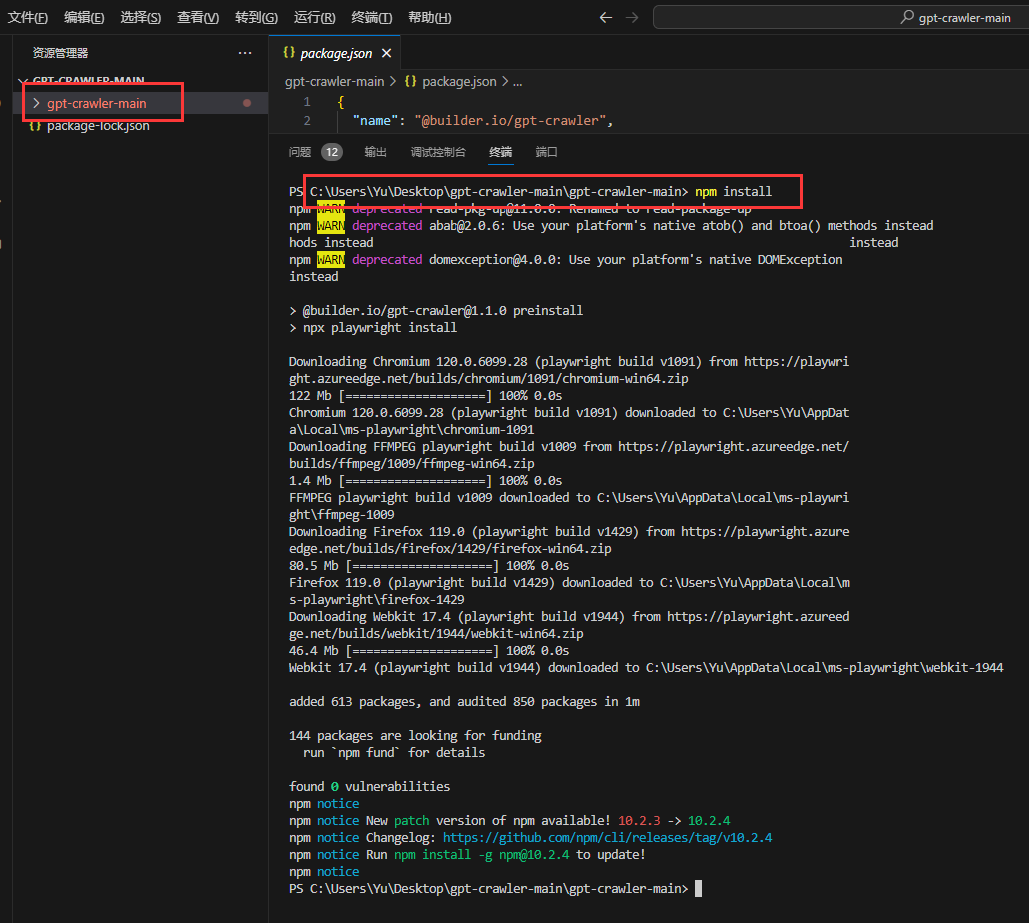This screenshot has width=1029, height=923.
Task: Open package-lock.json in explorer
Action: click(x=98, y=125)
